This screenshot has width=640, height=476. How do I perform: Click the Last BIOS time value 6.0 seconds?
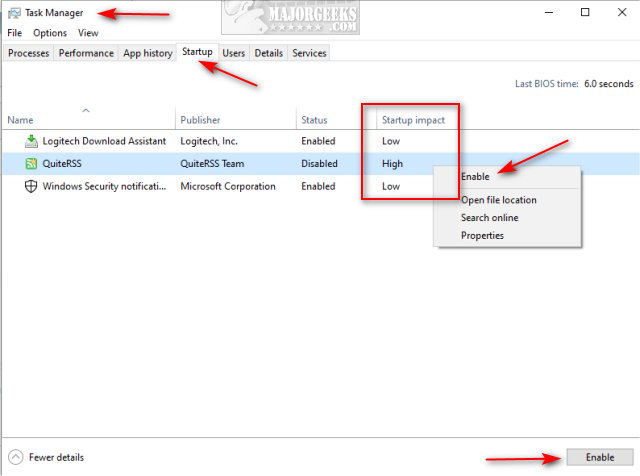pos(609,84)
